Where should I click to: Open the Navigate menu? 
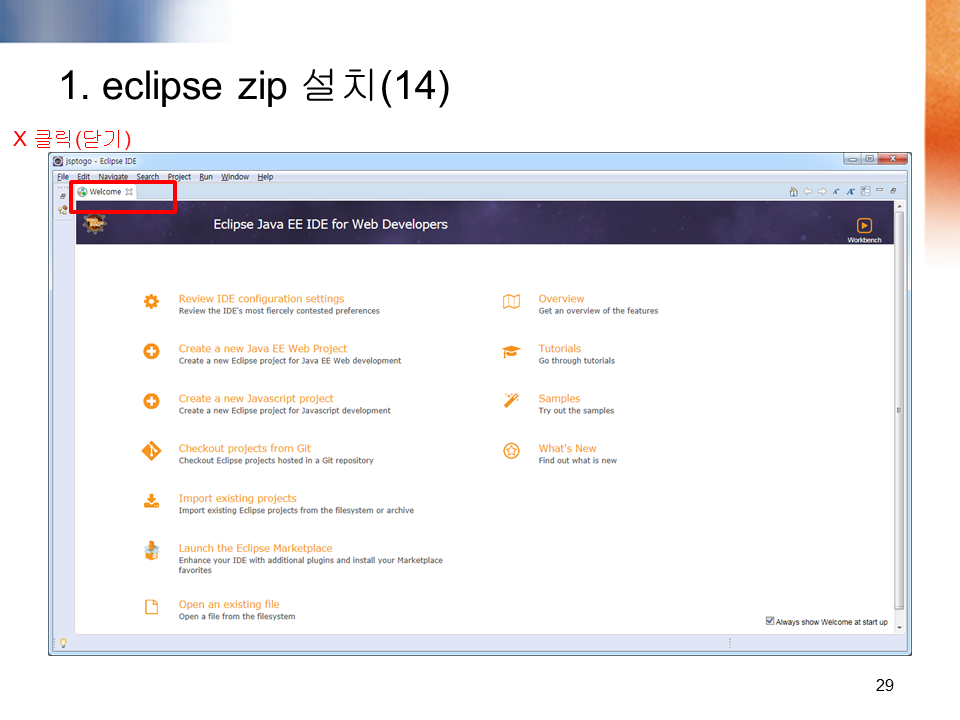coord(113,176)
